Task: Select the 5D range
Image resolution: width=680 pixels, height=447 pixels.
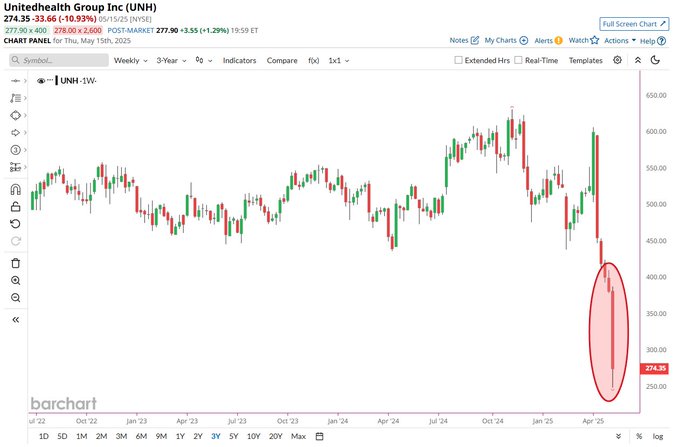Action: [62, 436]
